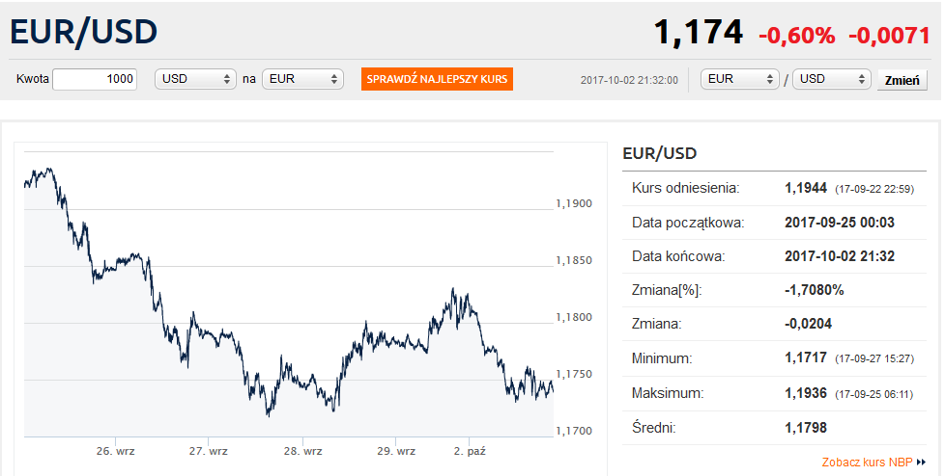Follow the Zobacz kurs NBP link
Screen dimensions: 945x476
[x=867, y=463]
